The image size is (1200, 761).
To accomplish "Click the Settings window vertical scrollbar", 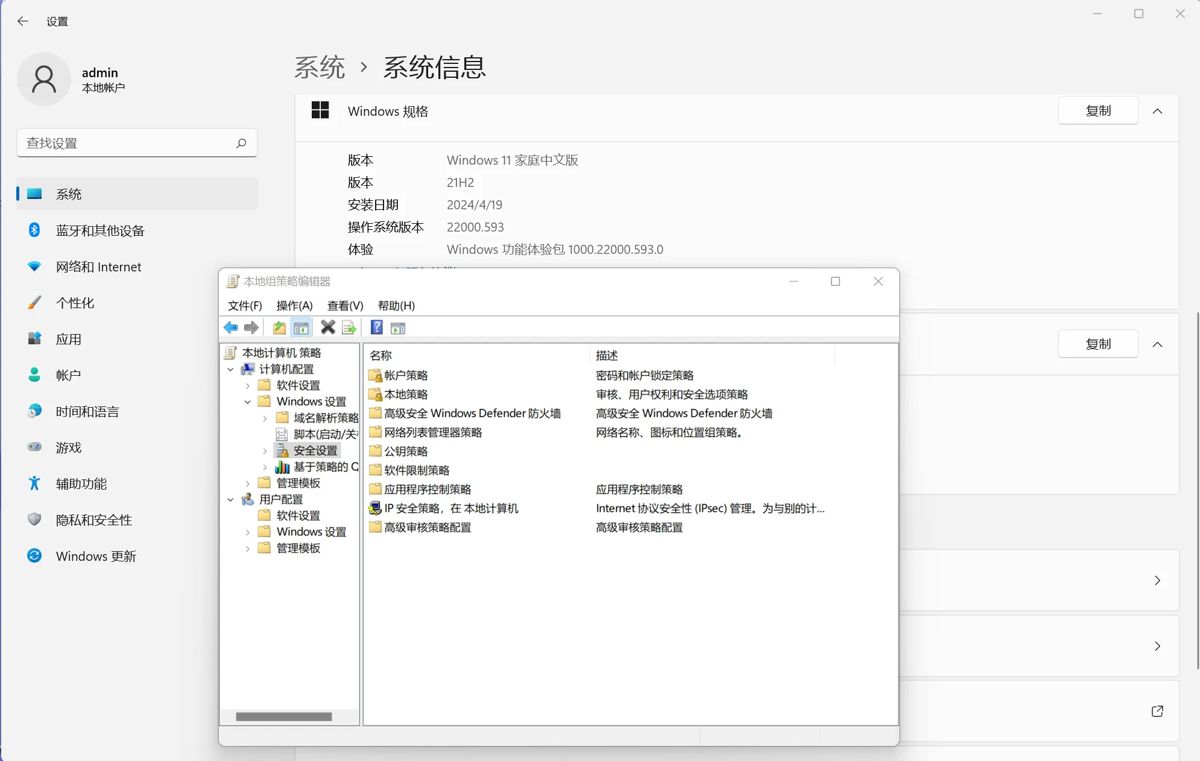I will [1197, 490].
